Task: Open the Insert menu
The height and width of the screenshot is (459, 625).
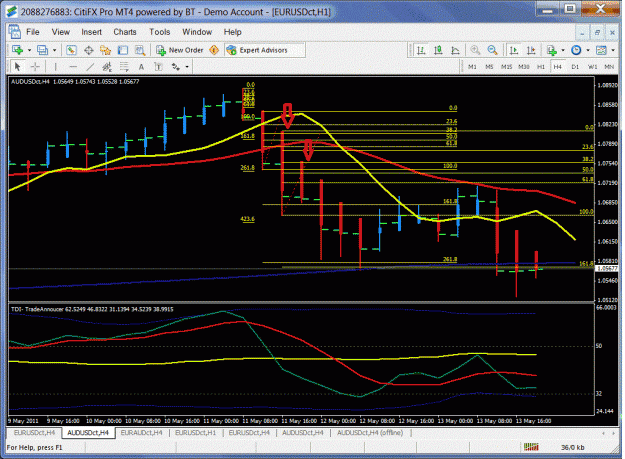Action: [91, 32]
